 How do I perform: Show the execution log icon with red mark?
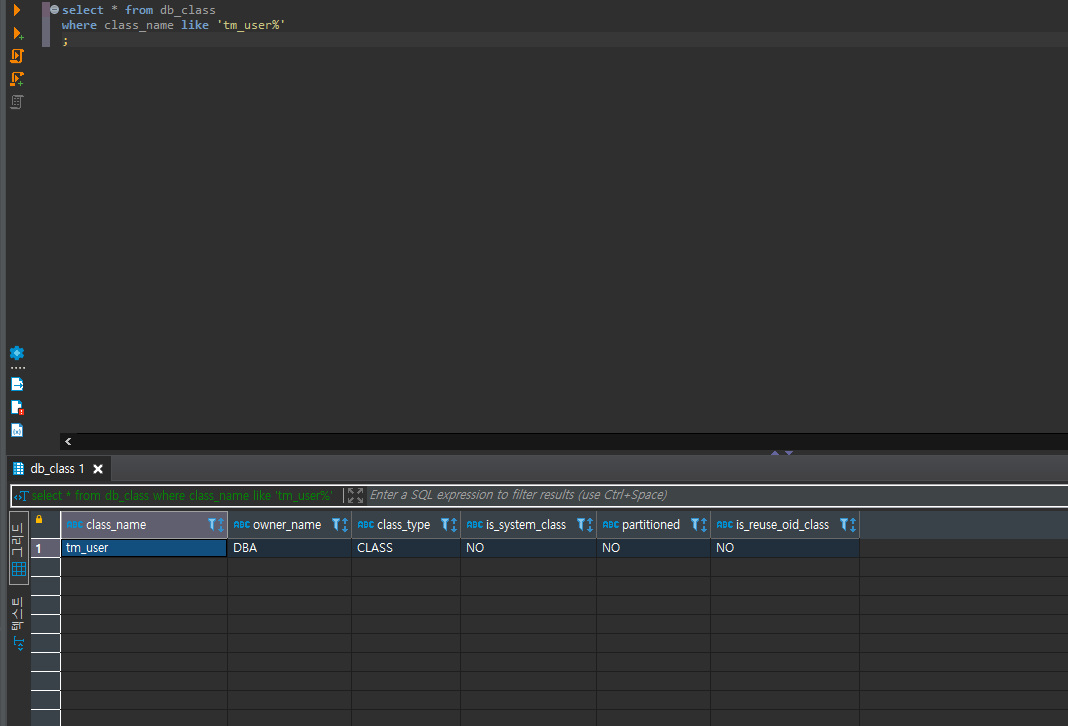coord(17,407)
